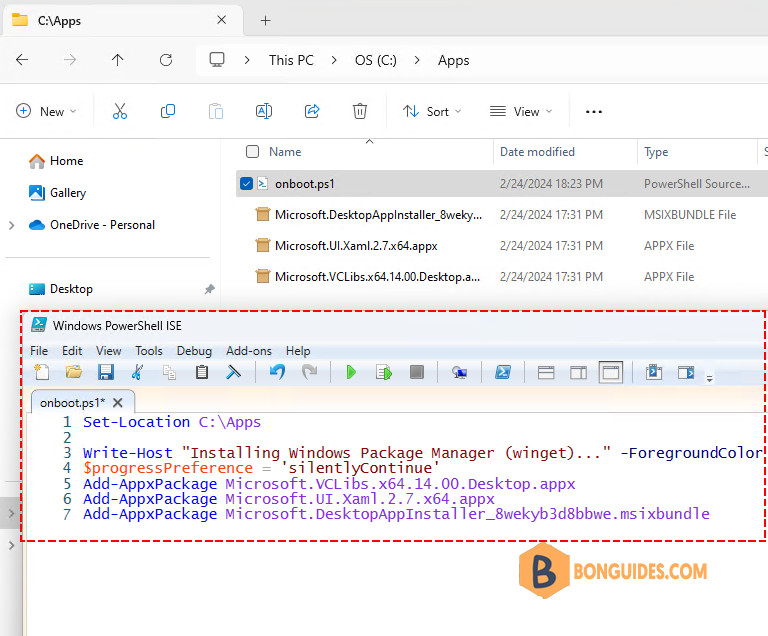
Task: Go back with the Explorer back arrow
Action: pos(22,60)
